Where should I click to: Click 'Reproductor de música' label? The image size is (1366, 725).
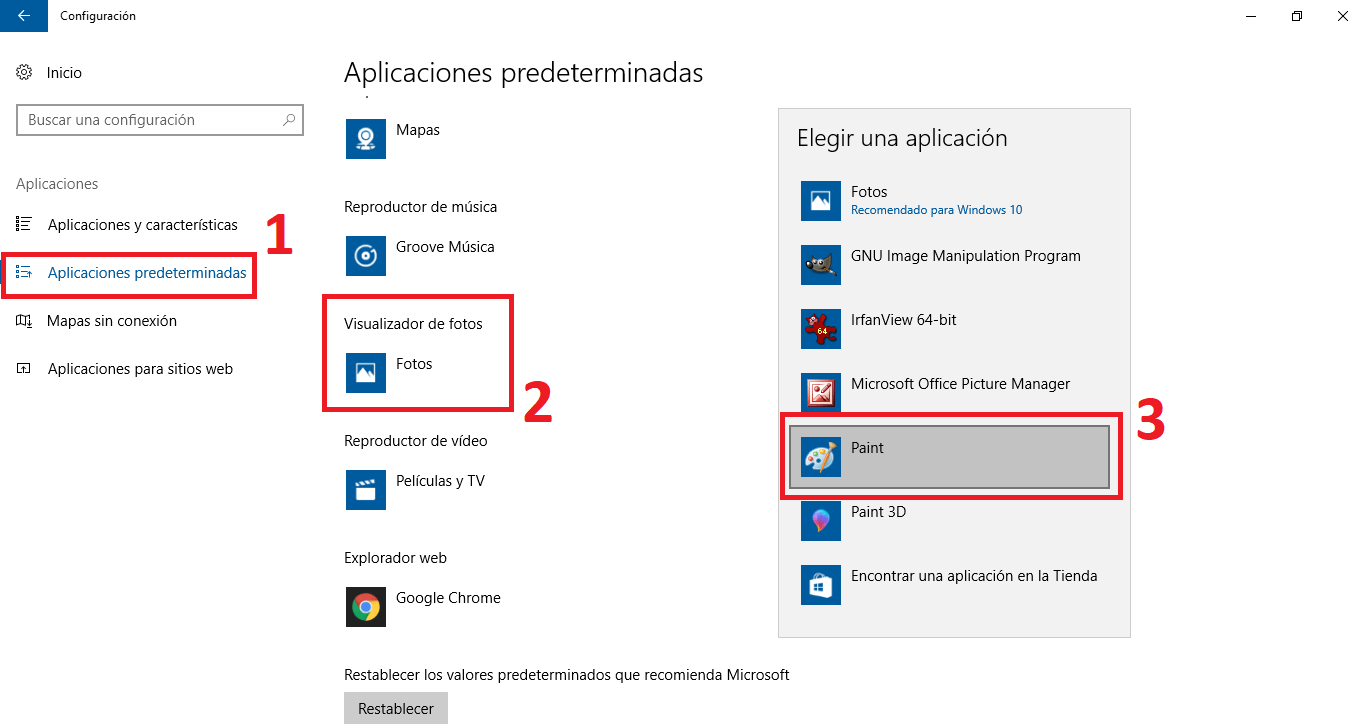(x=420, y=207)
